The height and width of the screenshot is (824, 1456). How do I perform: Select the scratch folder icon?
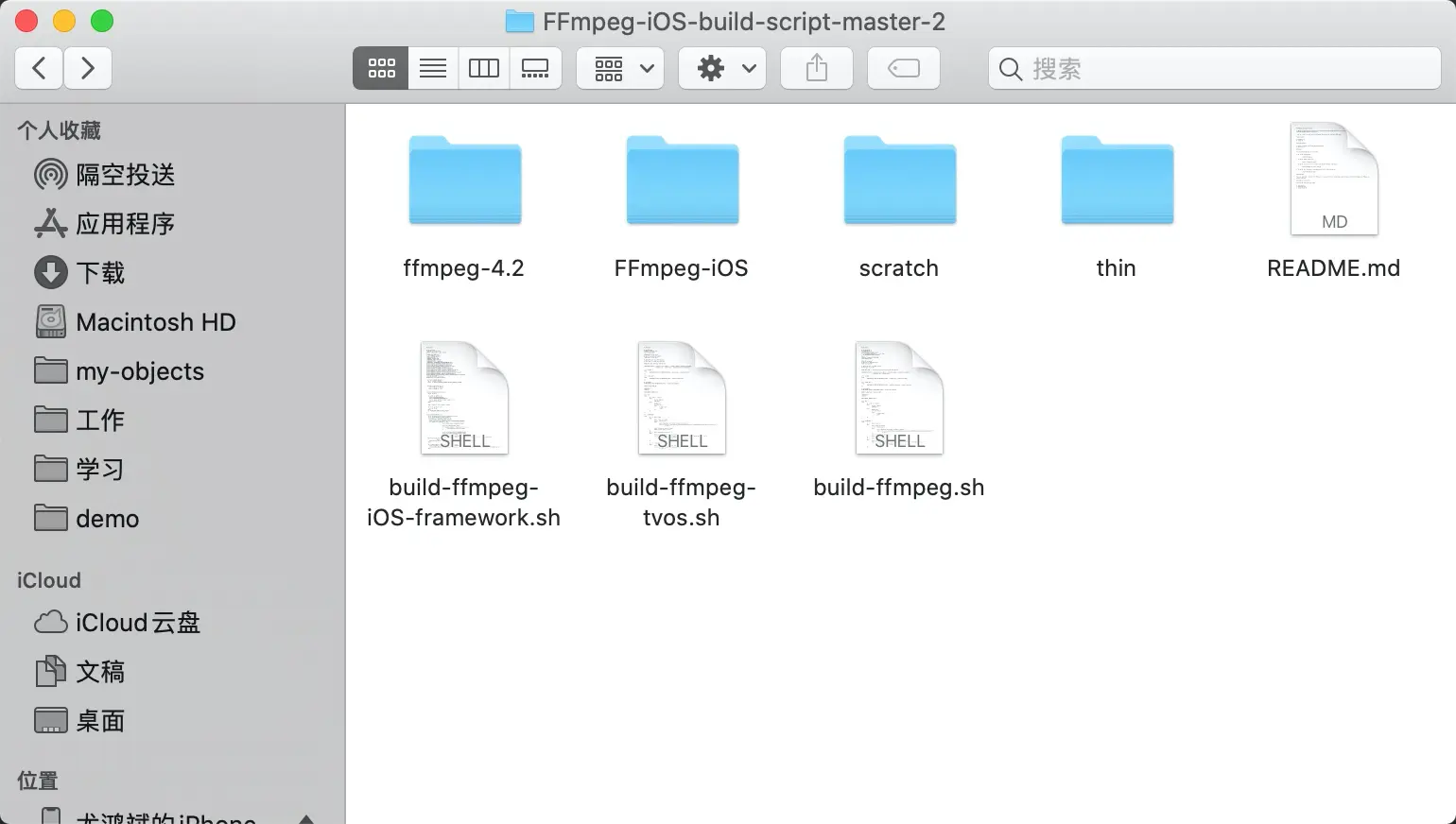tap(899, 180)
